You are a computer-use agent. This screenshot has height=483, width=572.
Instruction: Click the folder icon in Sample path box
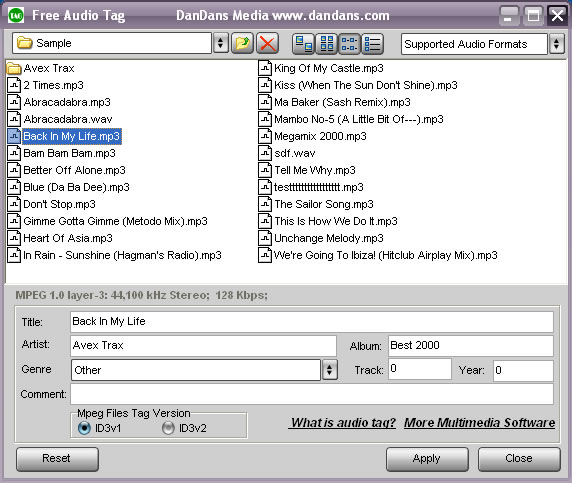point(24,43)
